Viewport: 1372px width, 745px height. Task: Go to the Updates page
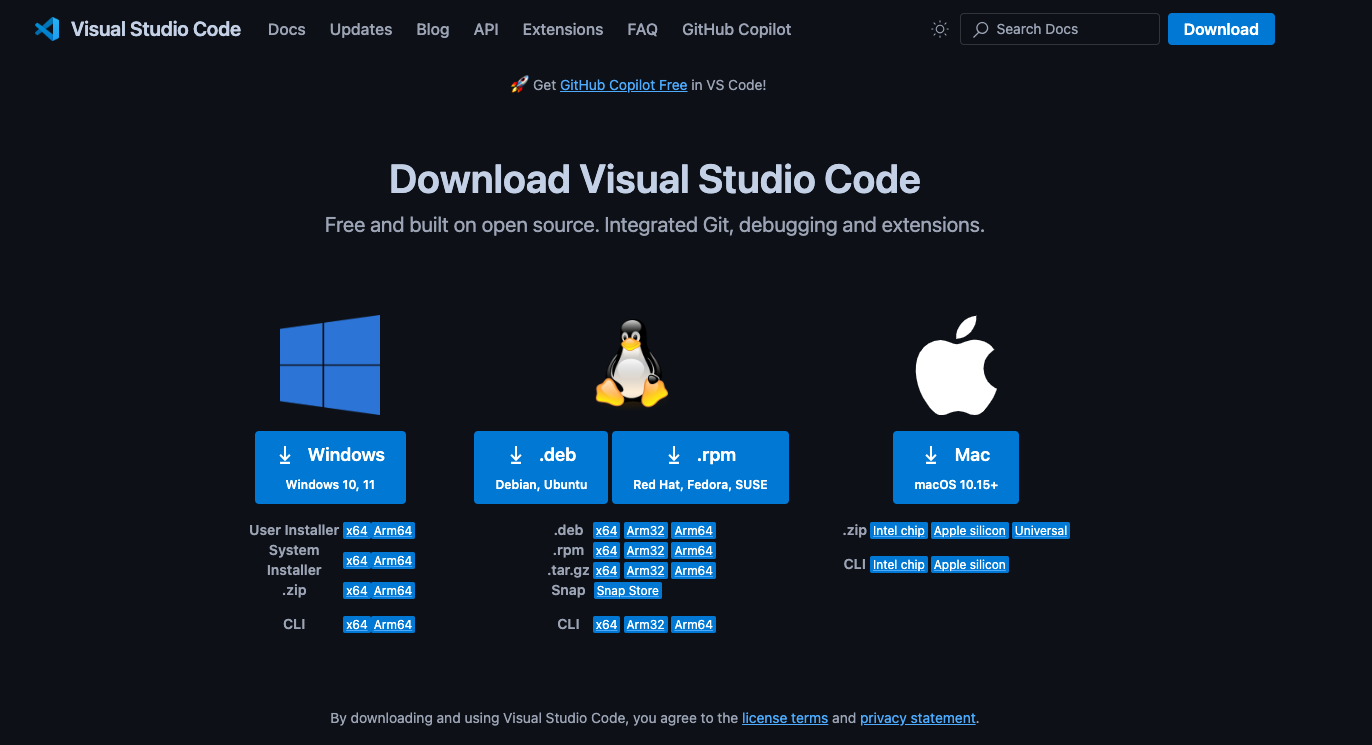click(361, 29)
